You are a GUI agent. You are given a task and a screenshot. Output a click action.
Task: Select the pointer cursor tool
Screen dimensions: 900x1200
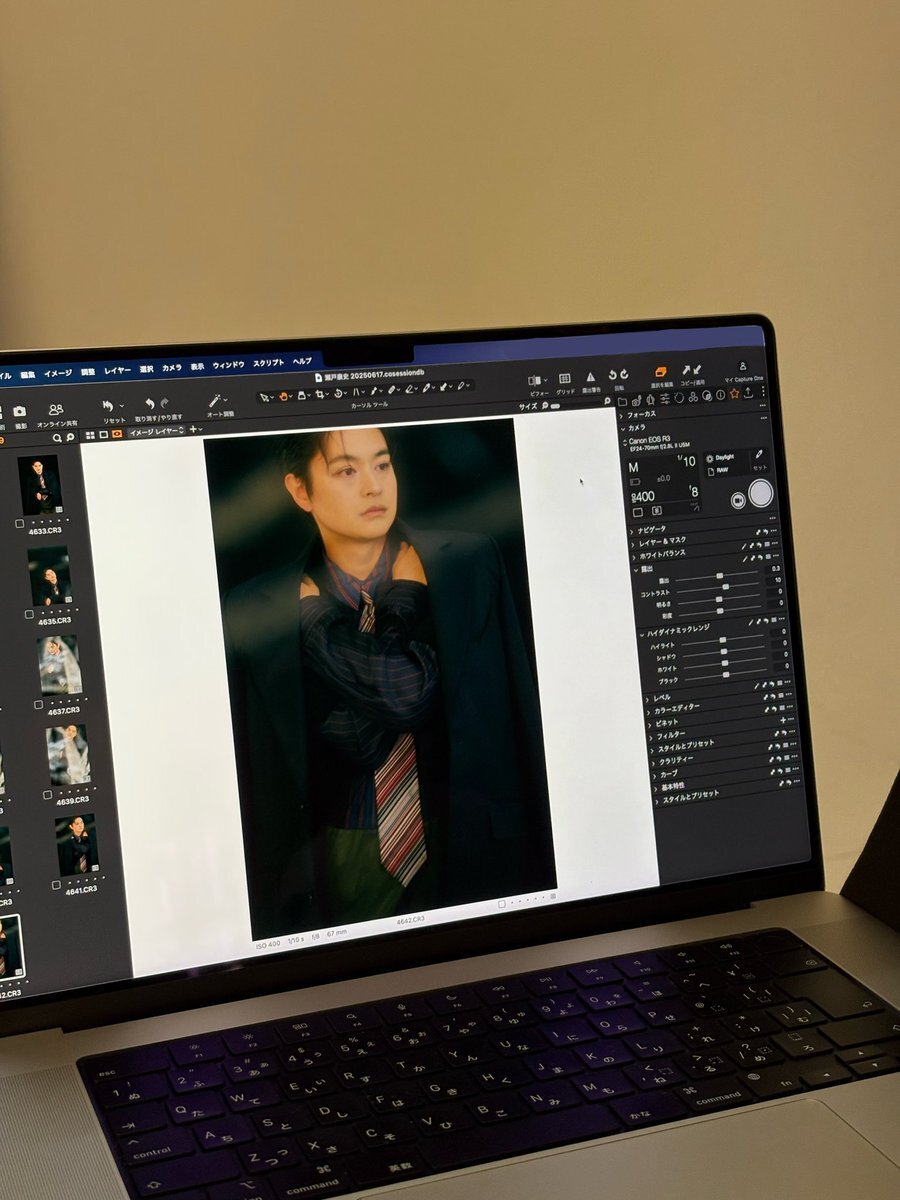pyautogui.click(x=265, y=397)
